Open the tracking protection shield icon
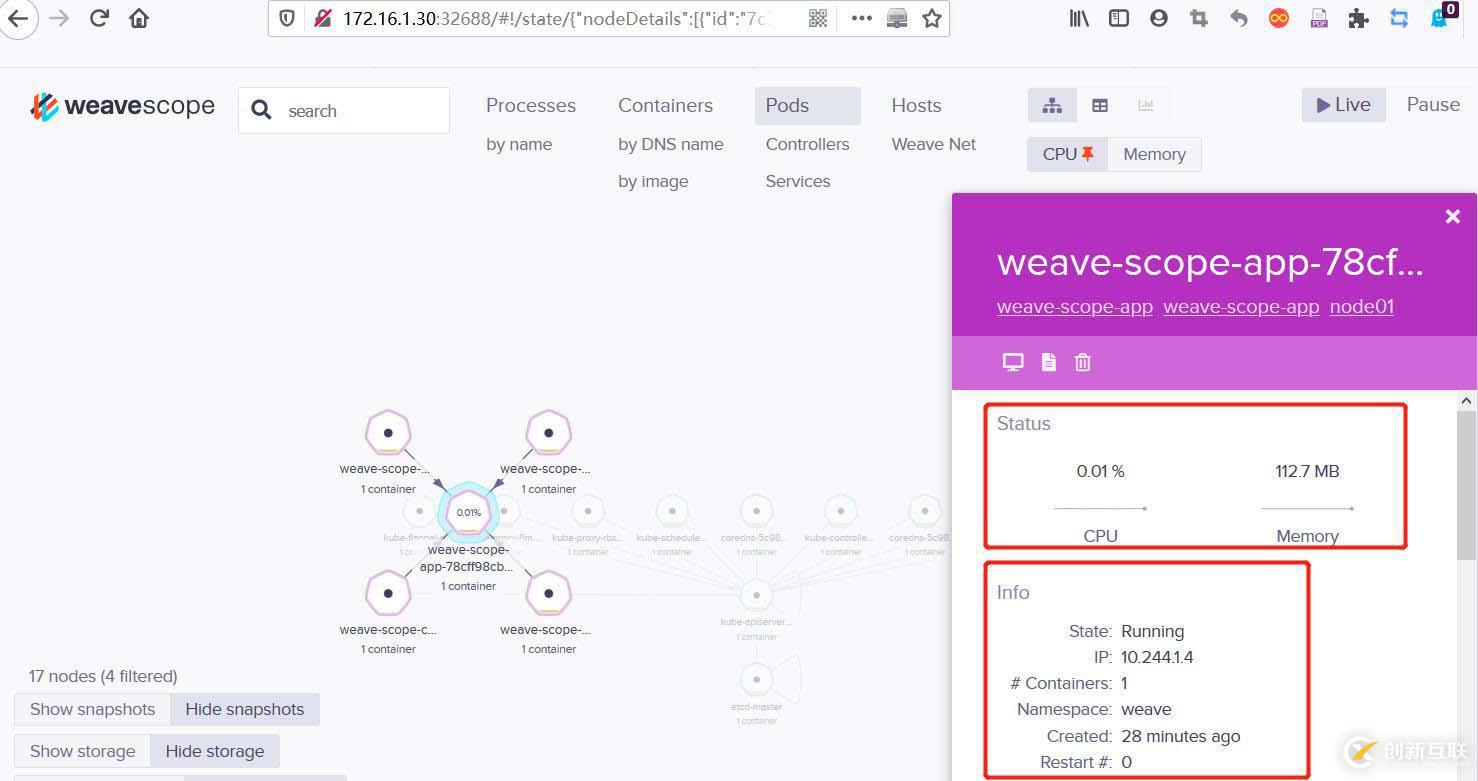 287,18
